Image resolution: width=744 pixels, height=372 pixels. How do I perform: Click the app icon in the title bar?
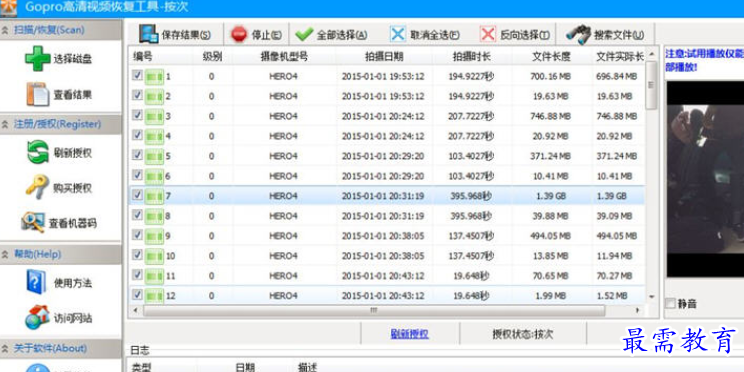(8, 8)
